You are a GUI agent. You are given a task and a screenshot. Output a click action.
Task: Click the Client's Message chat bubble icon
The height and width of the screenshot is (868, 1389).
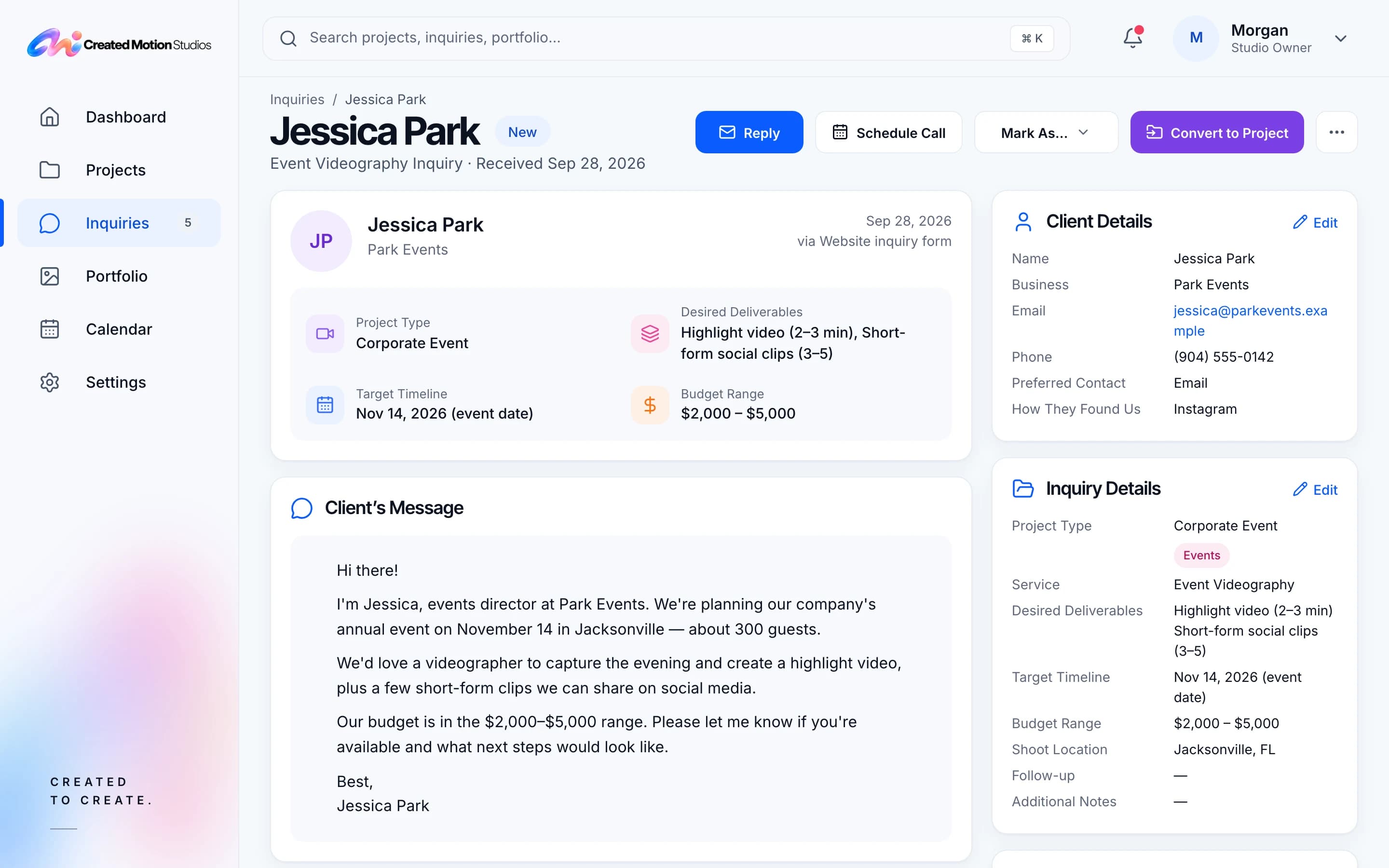[x=302, y=508]
